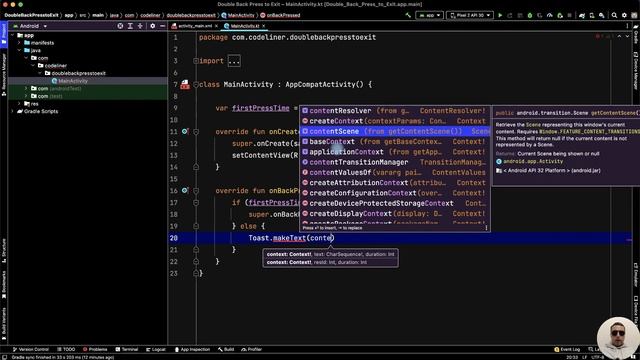Open IDE settings gear in top toolbar

(x=624, y=15)
